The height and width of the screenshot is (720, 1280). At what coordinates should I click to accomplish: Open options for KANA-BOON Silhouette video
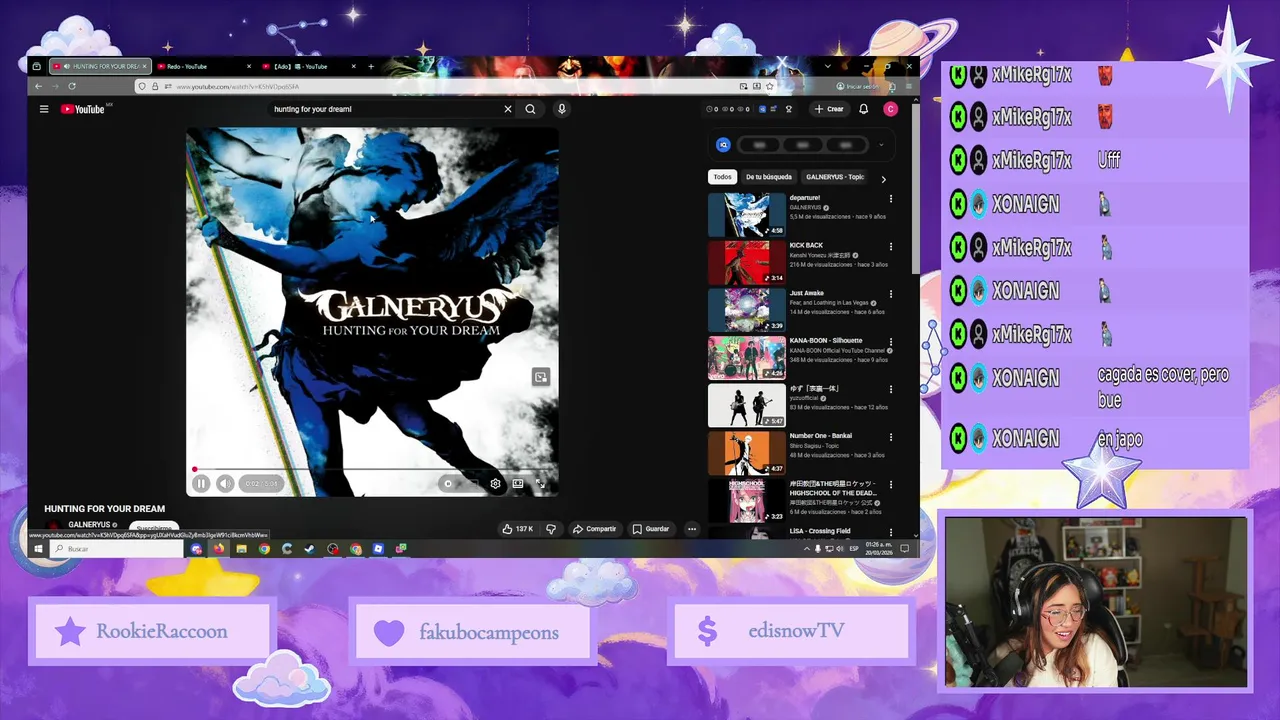pos(890,341)
